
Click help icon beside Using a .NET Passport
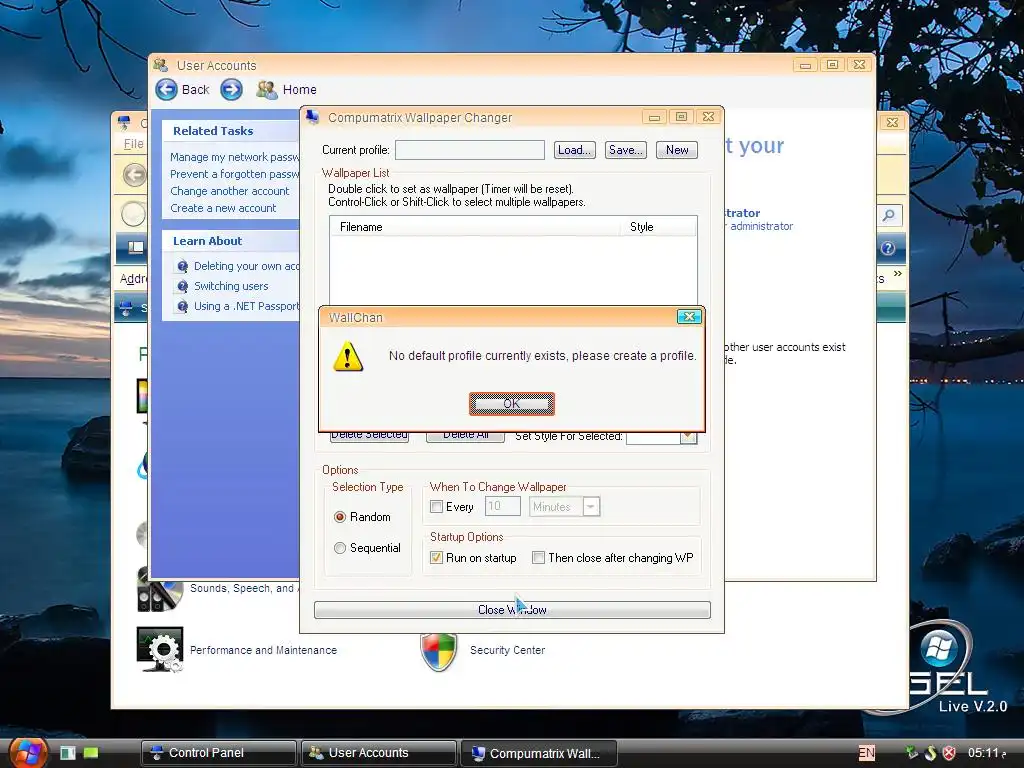pos(183,306)
